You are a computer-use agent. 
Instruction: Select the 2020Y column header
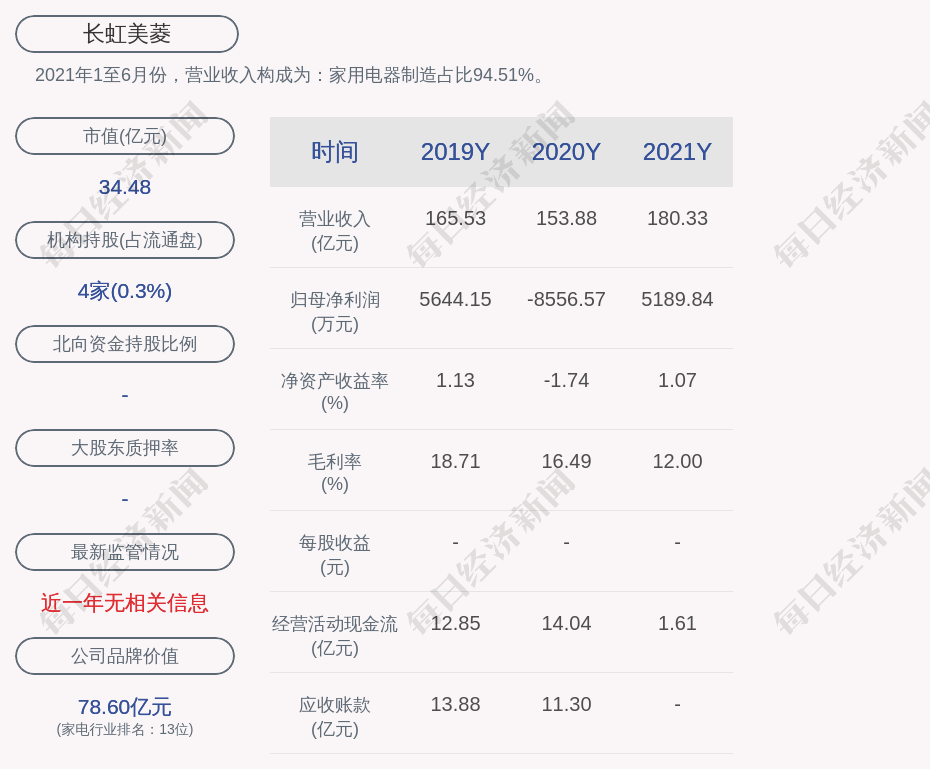566,152
